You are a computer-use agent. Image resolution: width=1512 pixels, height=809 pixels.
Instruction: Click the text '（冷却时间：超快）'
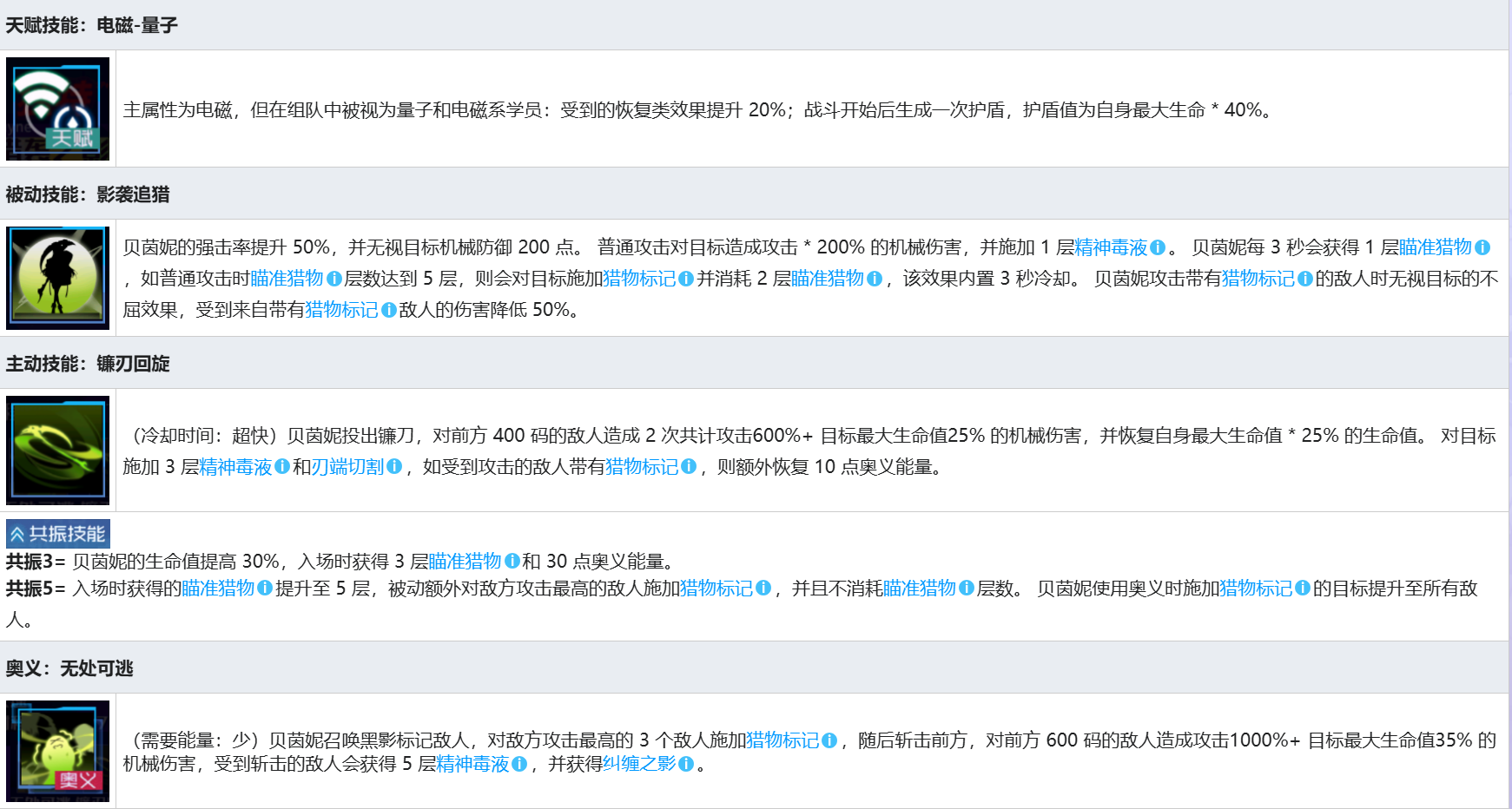point(205,436)
